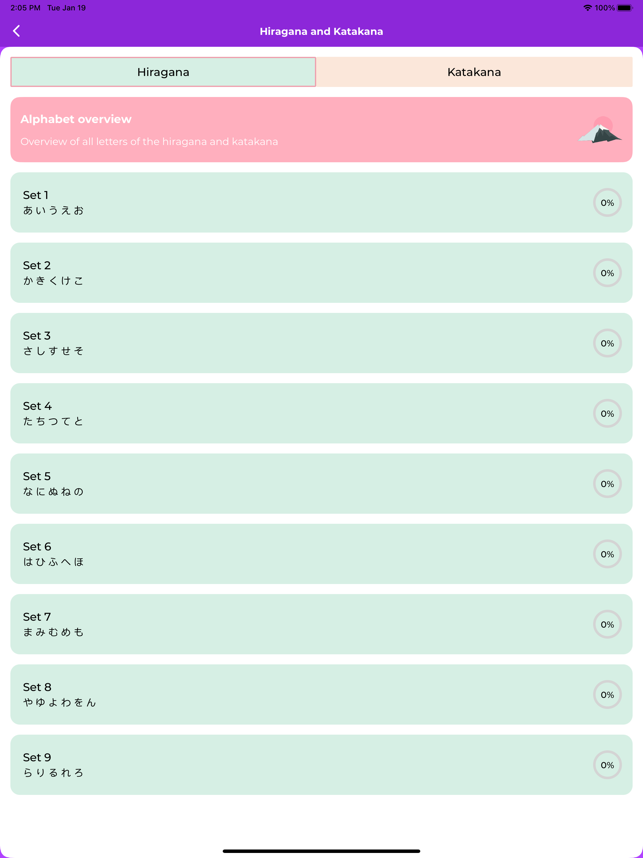Switch to the Katakana tab
The height and width of the screenshot is (858, 643).
474,72
